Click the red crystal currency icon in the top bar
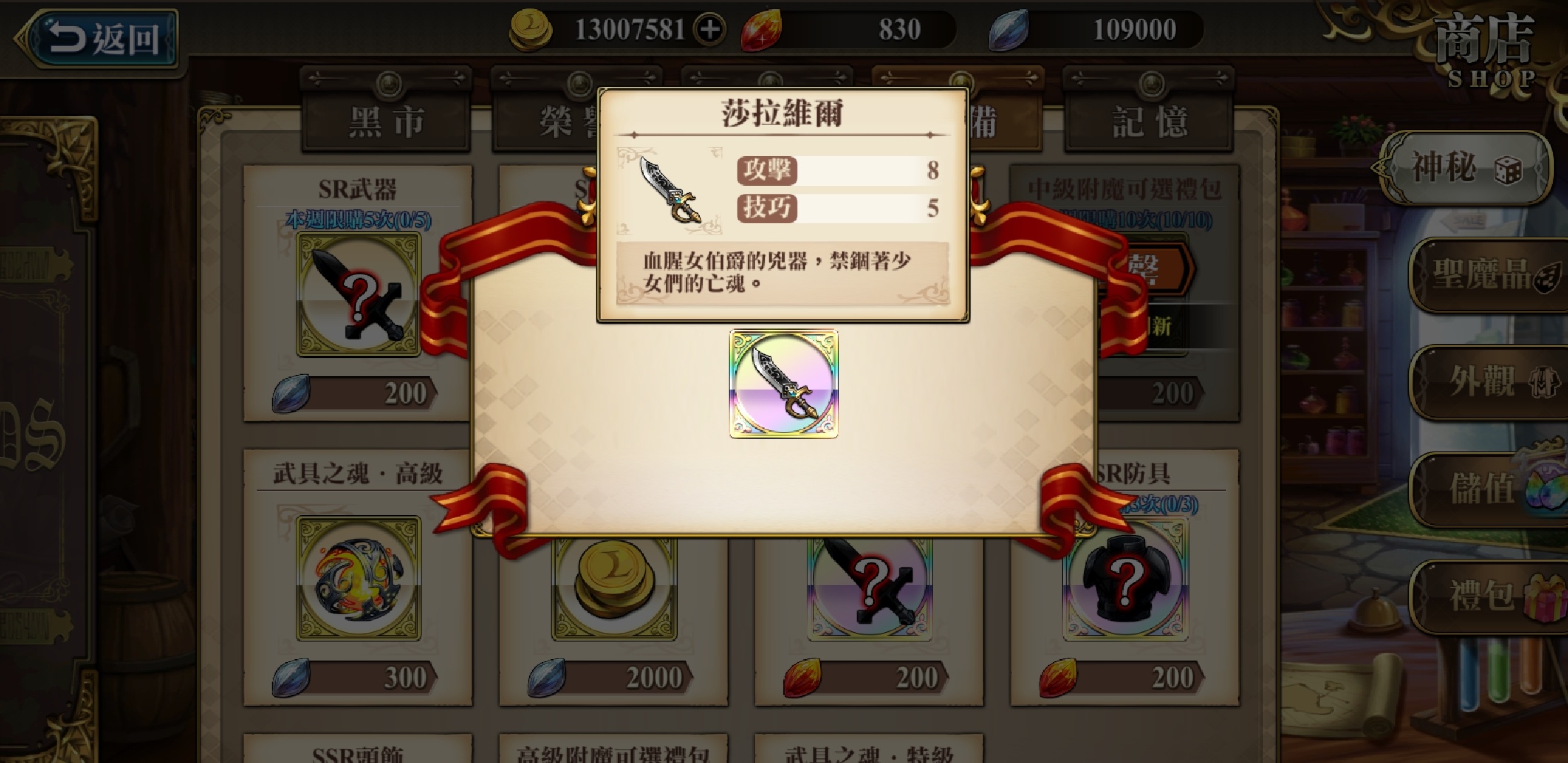The image size is (1568, 763). pyautogui.click(x=761, y=30)
